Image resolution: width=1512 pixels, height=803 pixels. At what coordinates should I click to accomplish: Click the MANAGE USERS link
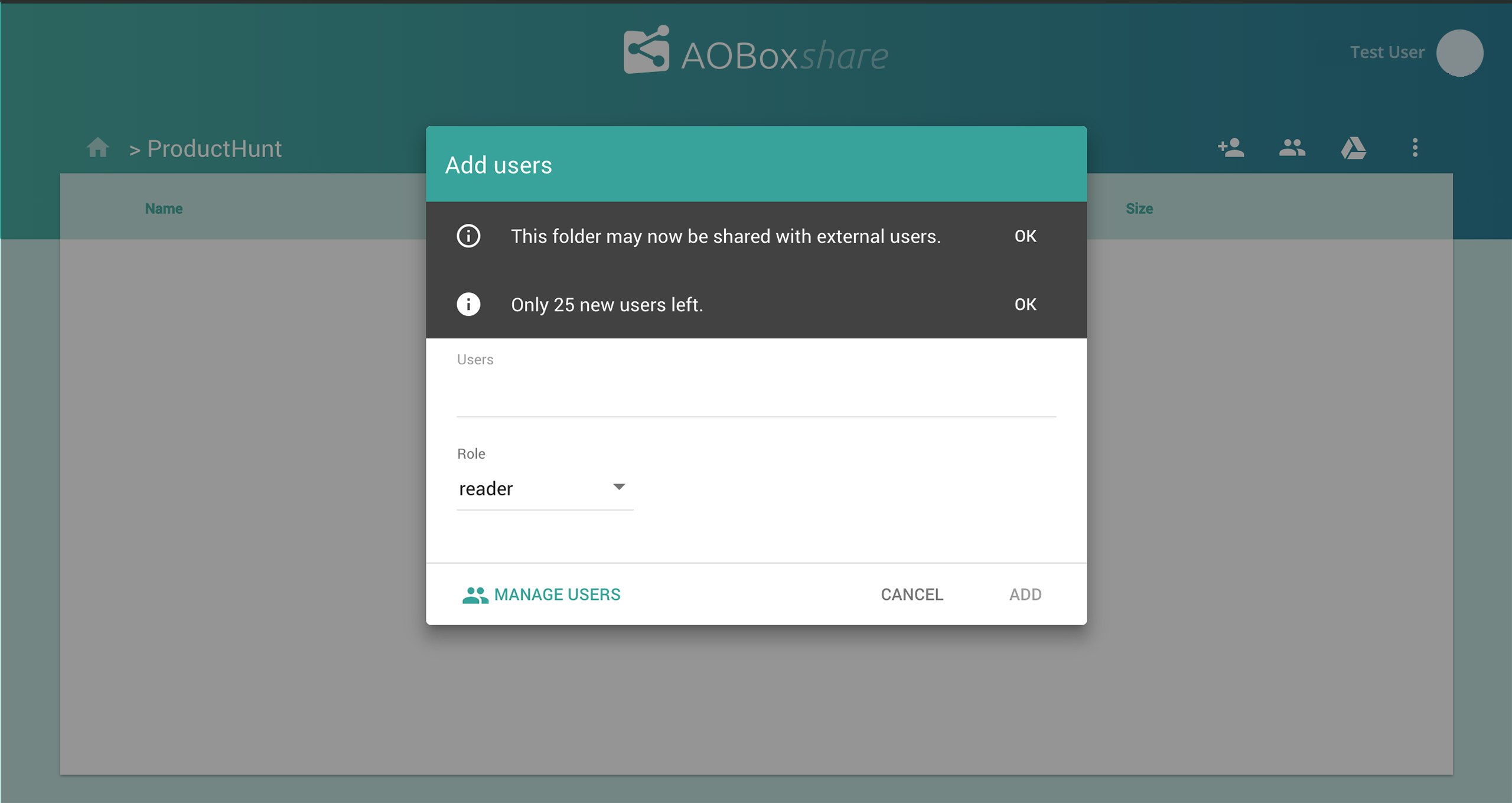[x=542, y=595]
